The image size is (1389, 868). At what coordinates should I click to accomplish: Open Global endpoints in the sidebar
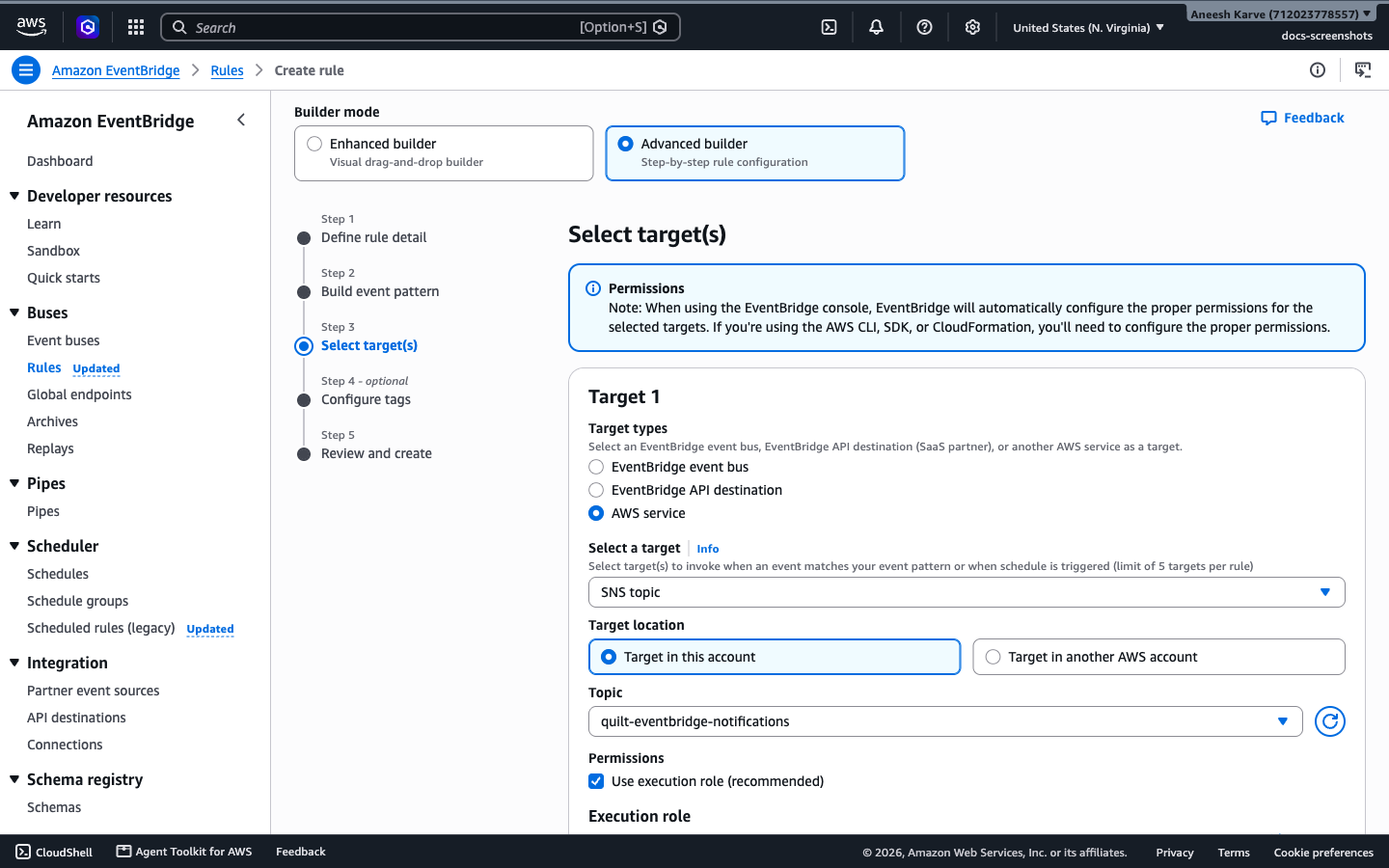(x=79, y=394)
